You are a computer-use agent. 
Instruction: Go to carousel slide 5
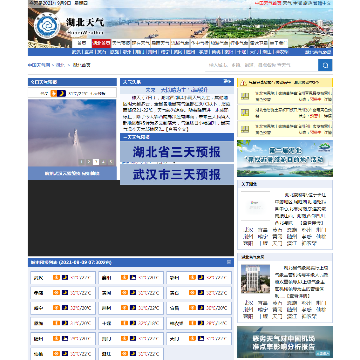[x=111, y=162]
